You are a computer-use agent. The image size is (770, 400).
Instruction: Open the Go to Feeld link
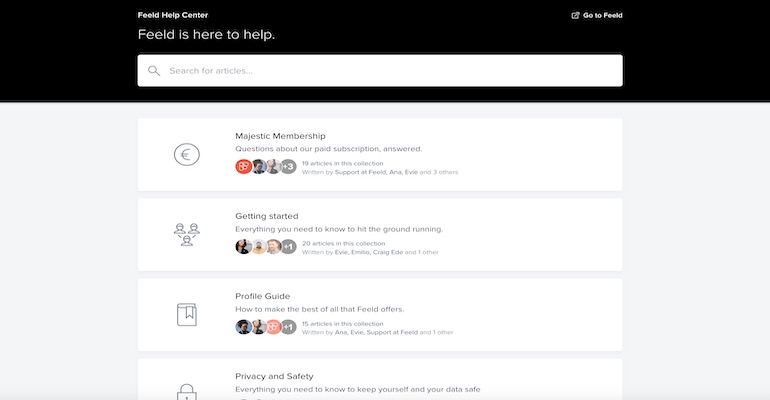pyautogui.click(x=597, y=15)
